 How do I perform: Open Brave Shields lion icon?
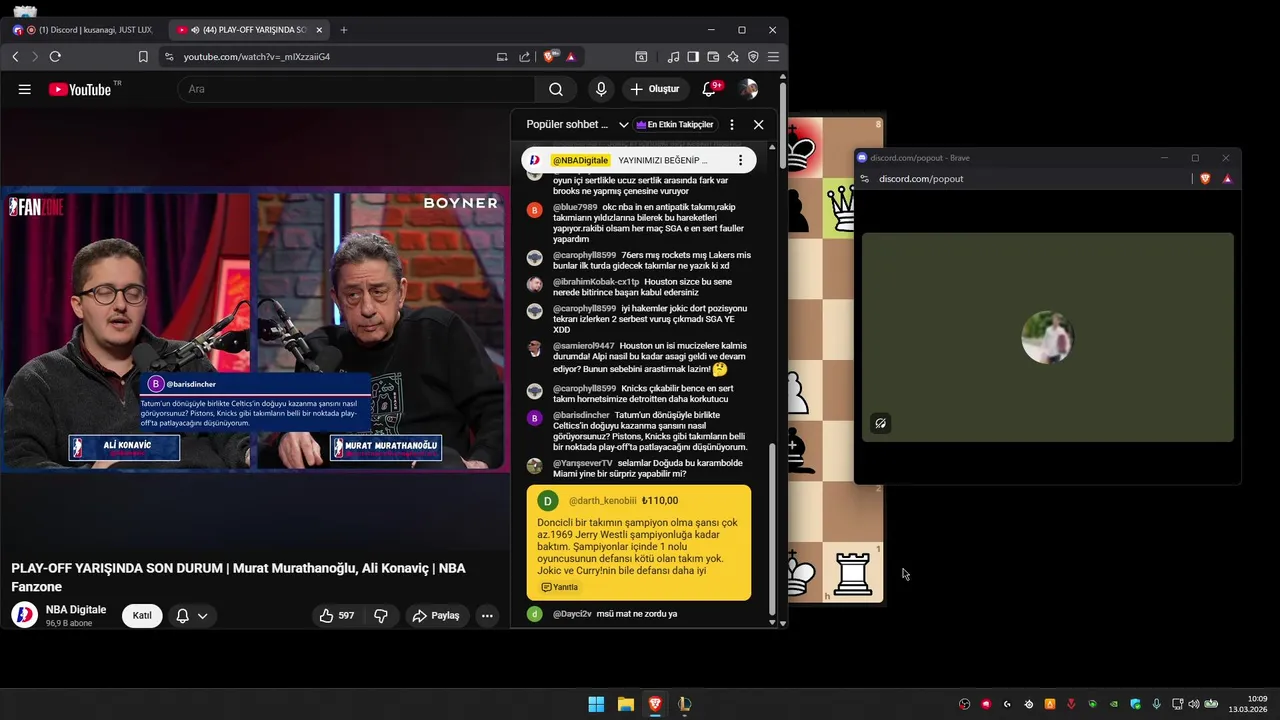(550, 57)
